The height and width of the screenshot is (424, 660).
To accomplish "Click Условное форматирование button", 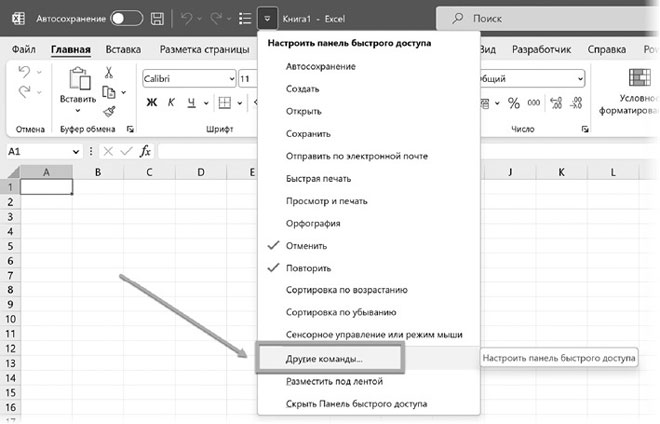I will pyautogui.click(x=638, y=95).
